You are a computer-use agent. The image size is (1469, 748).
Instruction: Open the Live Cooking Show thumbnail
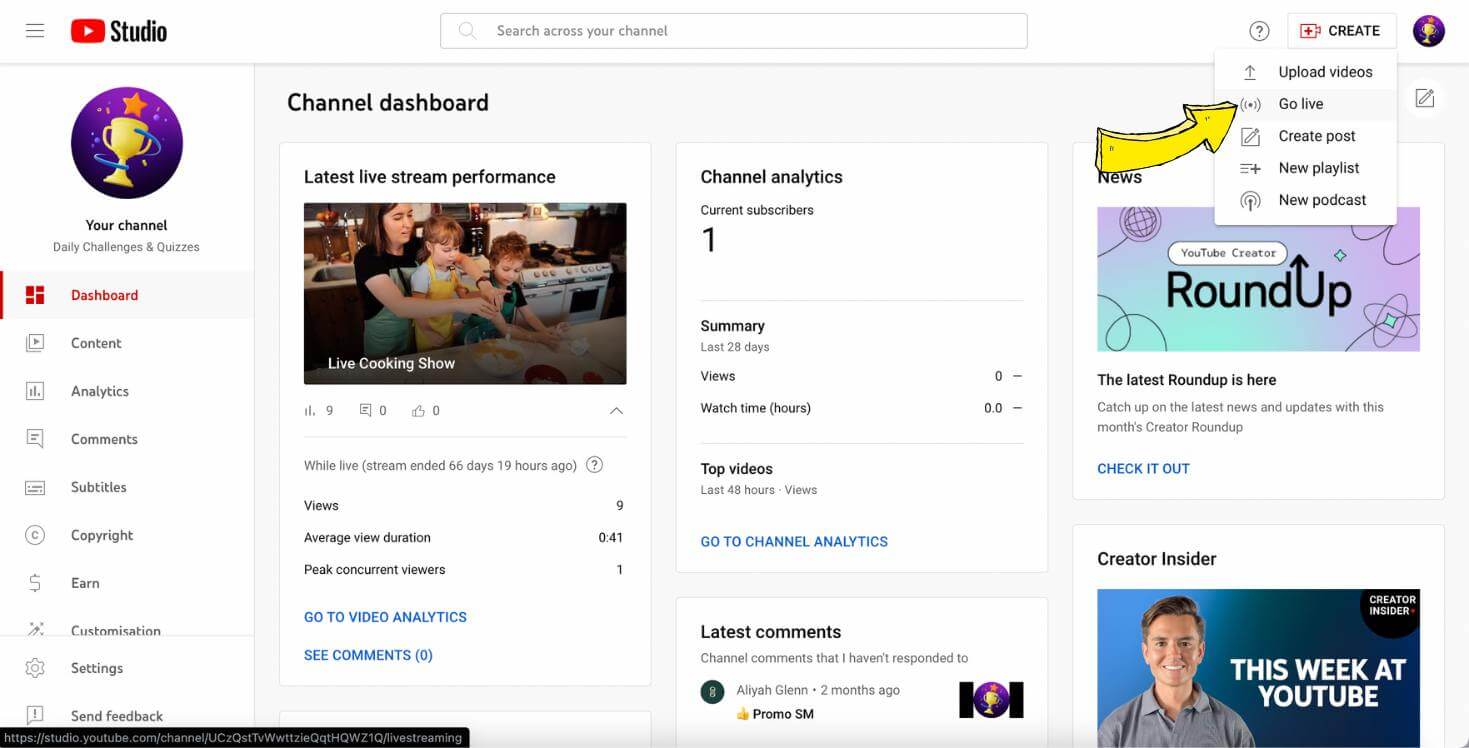tap(465, 294)
